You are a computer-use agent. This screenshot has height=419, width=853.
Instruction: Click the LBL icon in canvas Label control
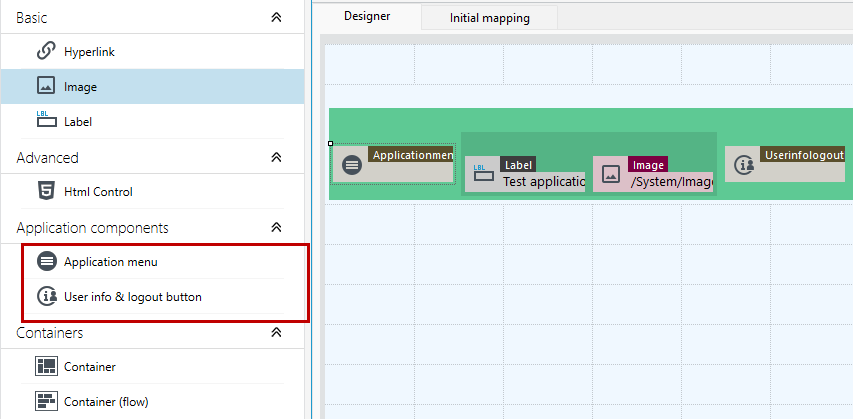point(483,173)
